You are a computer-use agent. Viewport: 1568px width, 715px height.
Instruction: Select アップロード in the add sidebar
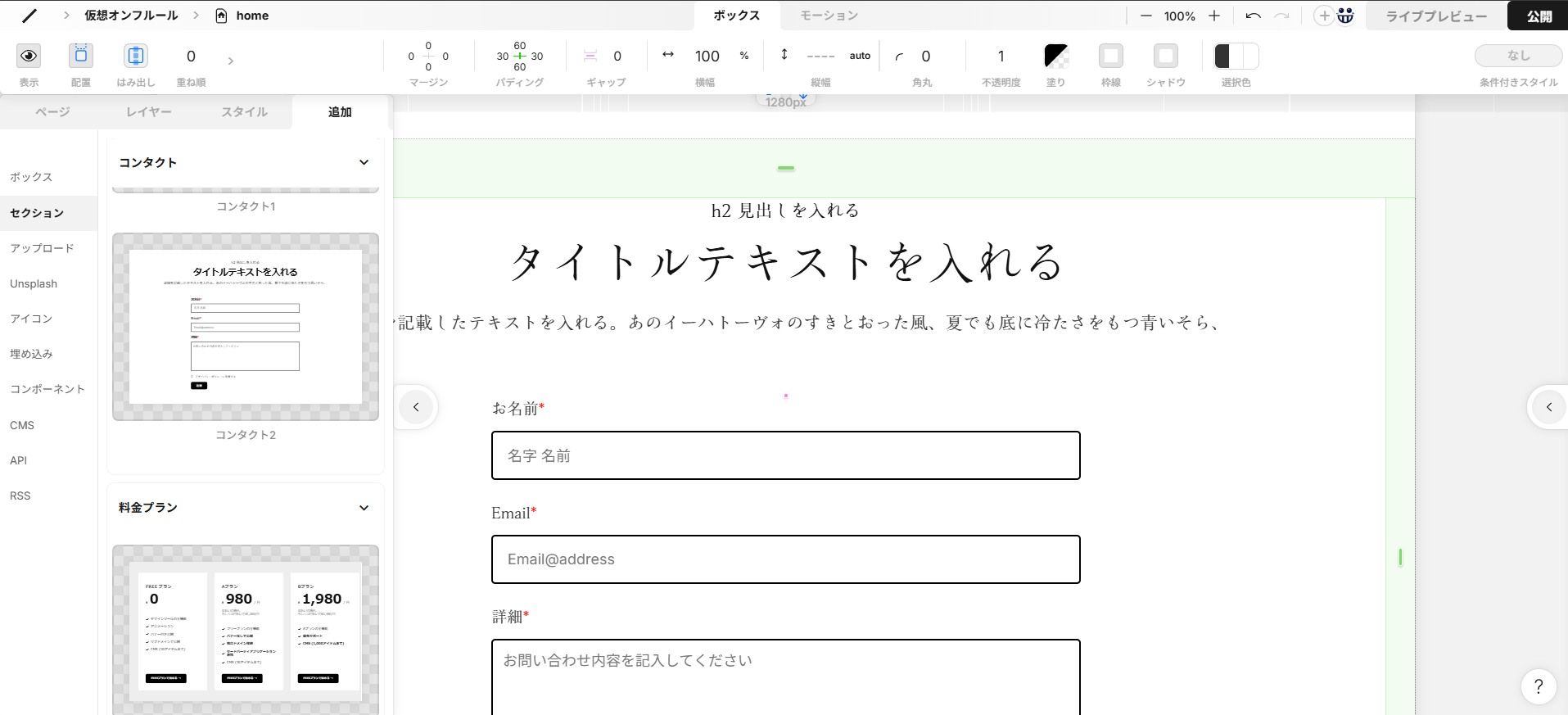[x=42, y=248]
